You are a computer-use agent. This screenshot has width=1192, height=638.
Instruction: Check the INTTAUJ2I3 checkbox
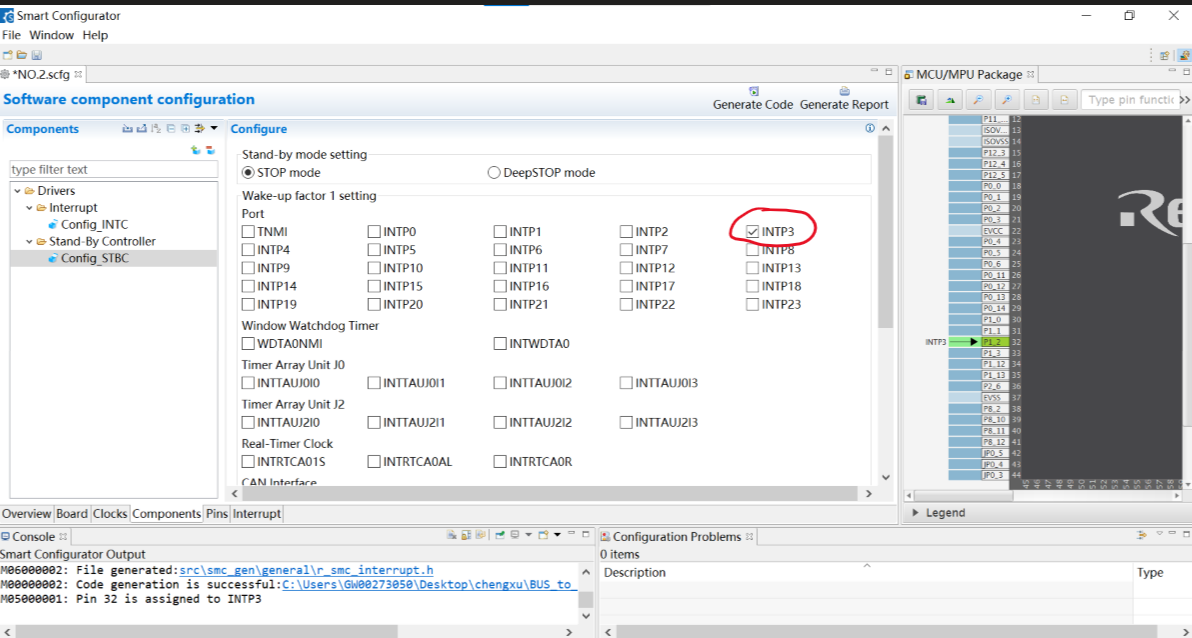pos(626,422)
